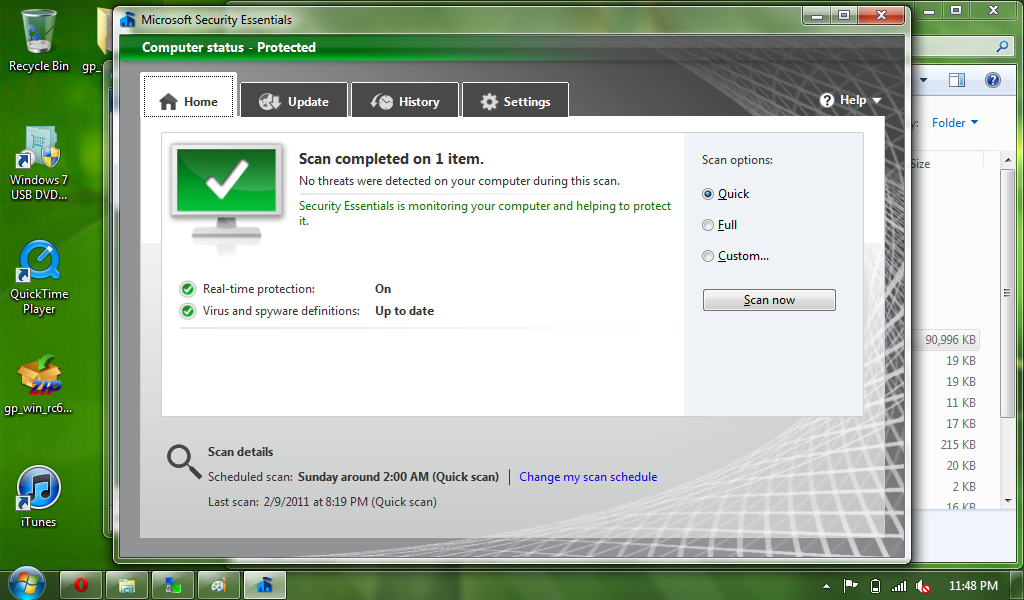Open Explorer window help question mark
Screen dimensions: 1024x600
[993, 80]
